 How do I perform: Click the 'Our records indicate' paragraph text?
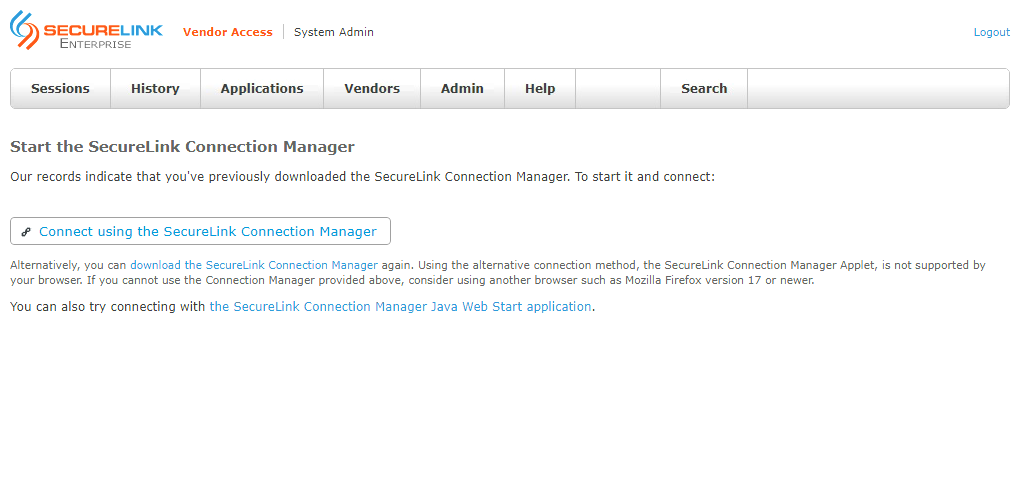coord(362,177)
